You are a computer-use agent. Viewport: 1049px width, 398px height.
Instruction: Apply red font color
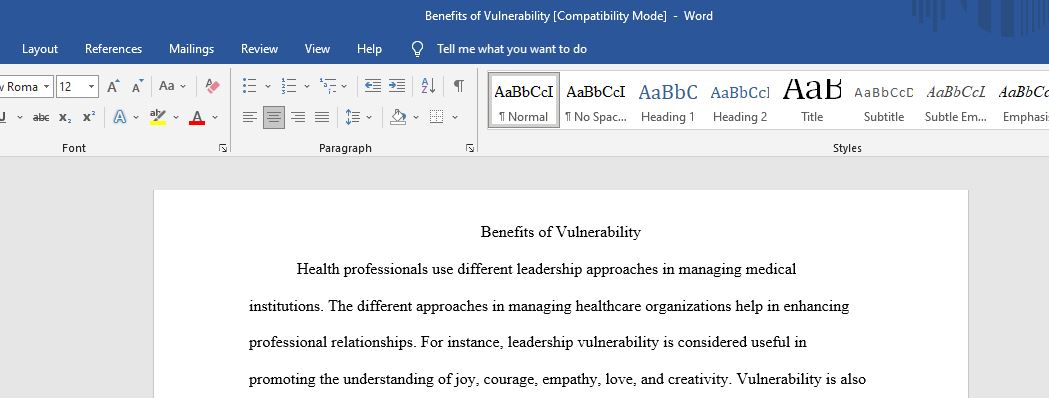click(197, 117)
